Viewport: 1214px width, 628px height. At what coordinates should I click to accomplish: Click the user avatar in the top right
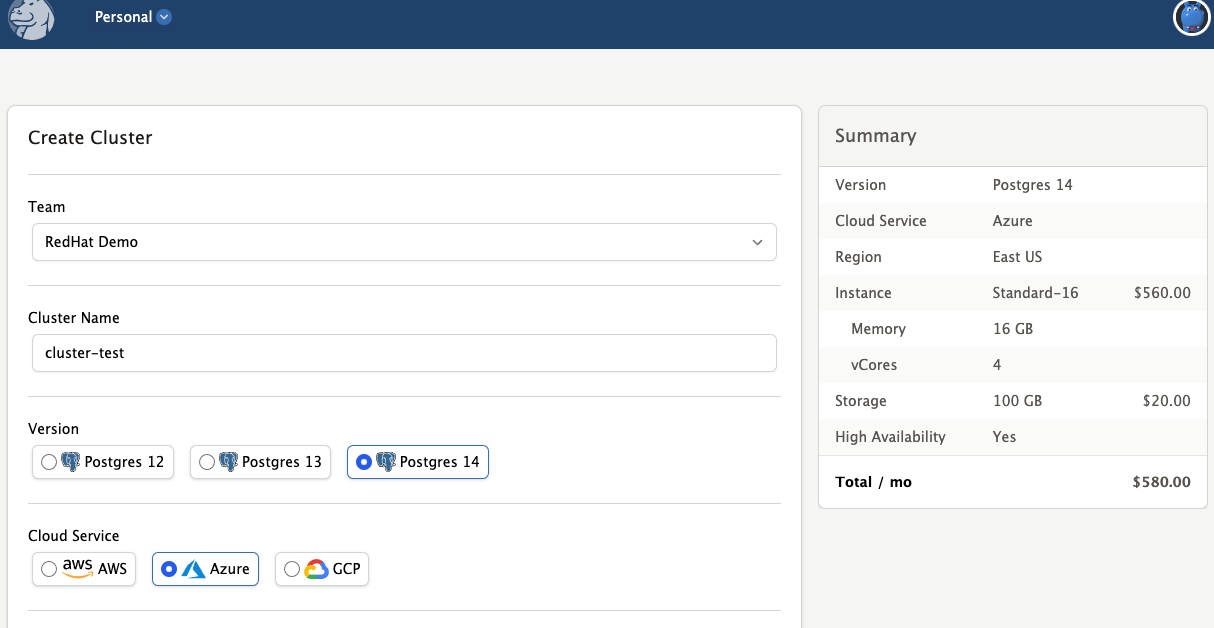[x=1191, y=17]
